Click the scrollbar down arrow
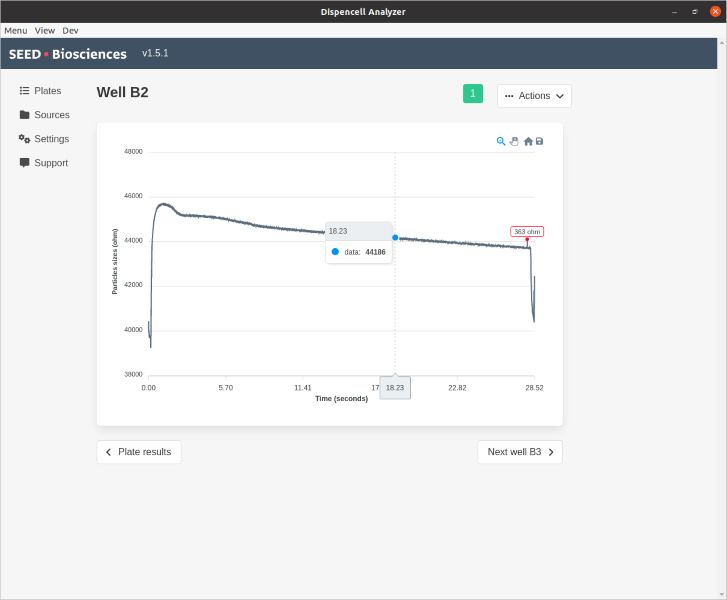The image size is (727, 600). coord(722,594)
